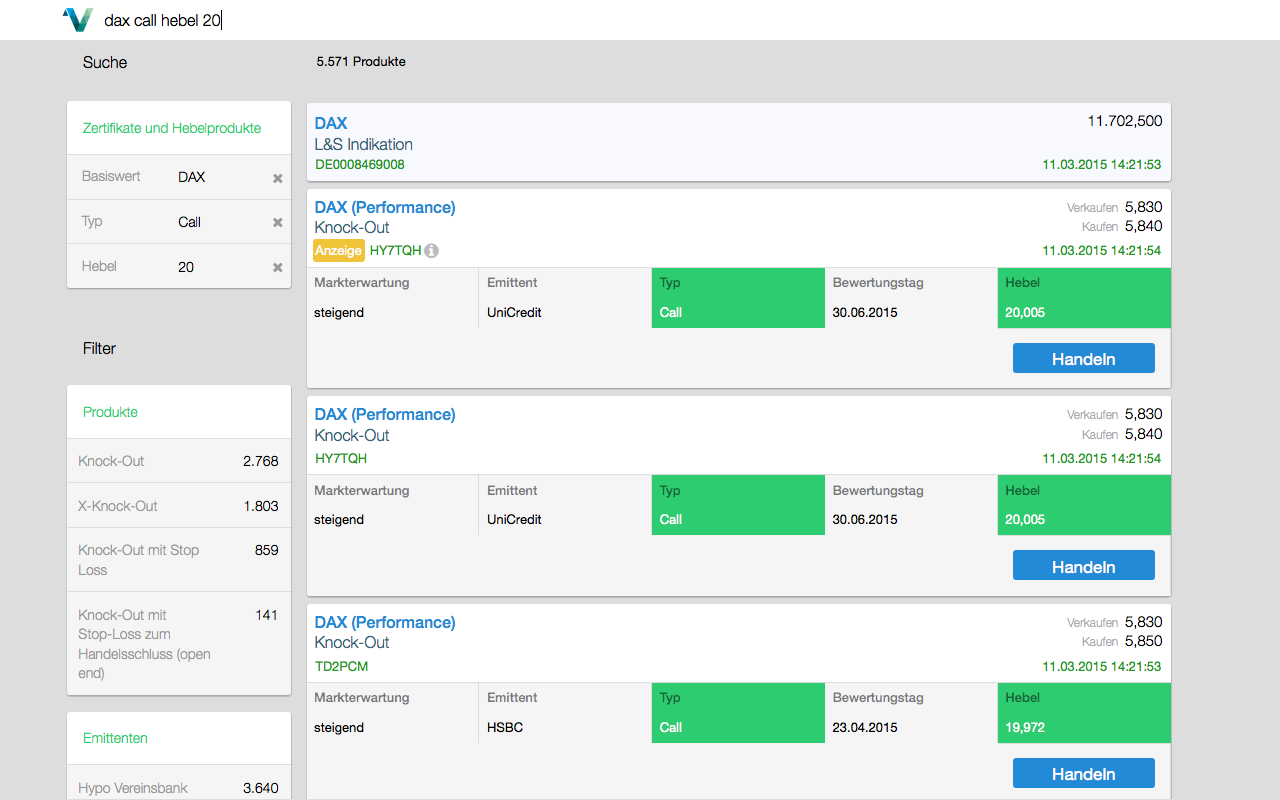Click the Basiswert value DAX
Viewport: 1280px width, 800px height.
192,177
